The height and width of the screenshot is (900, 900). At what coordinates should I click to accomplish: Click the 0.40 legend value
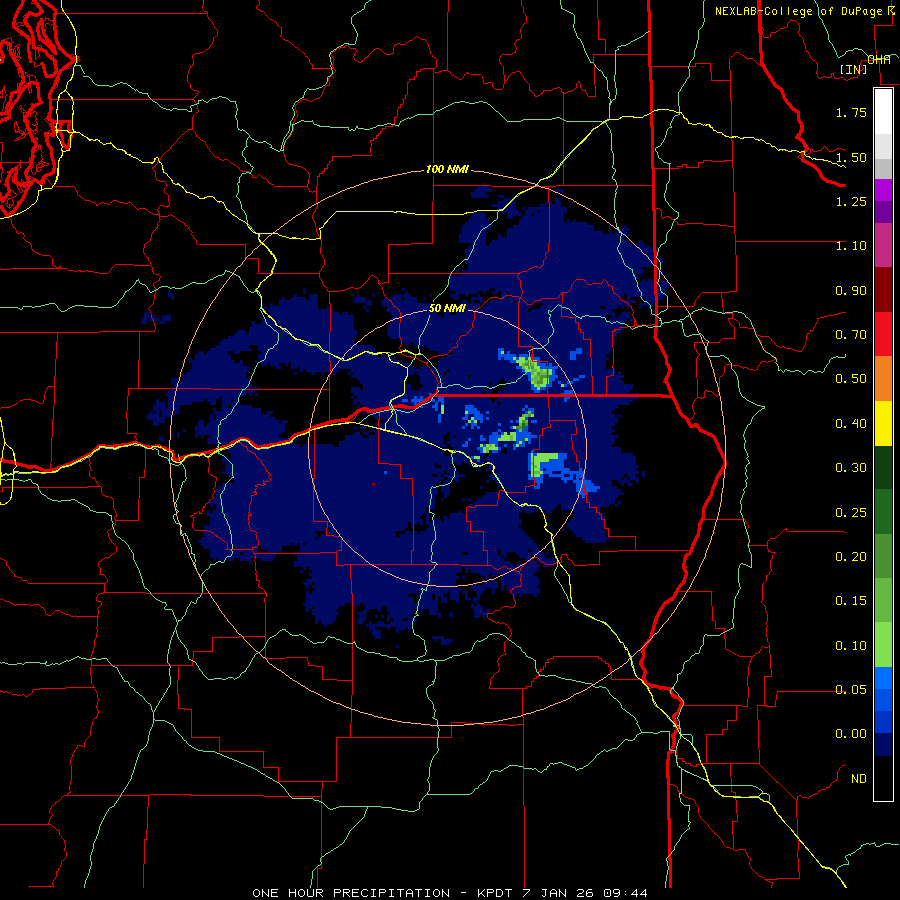851,424
